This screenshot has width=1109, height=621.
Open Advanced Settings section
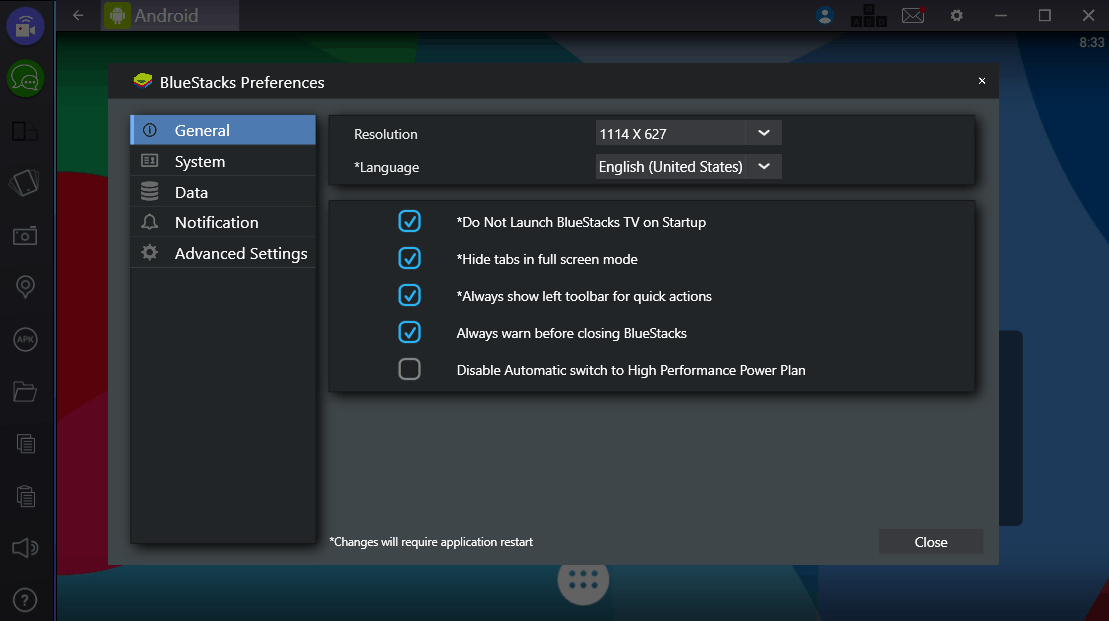tap(223, 253)
